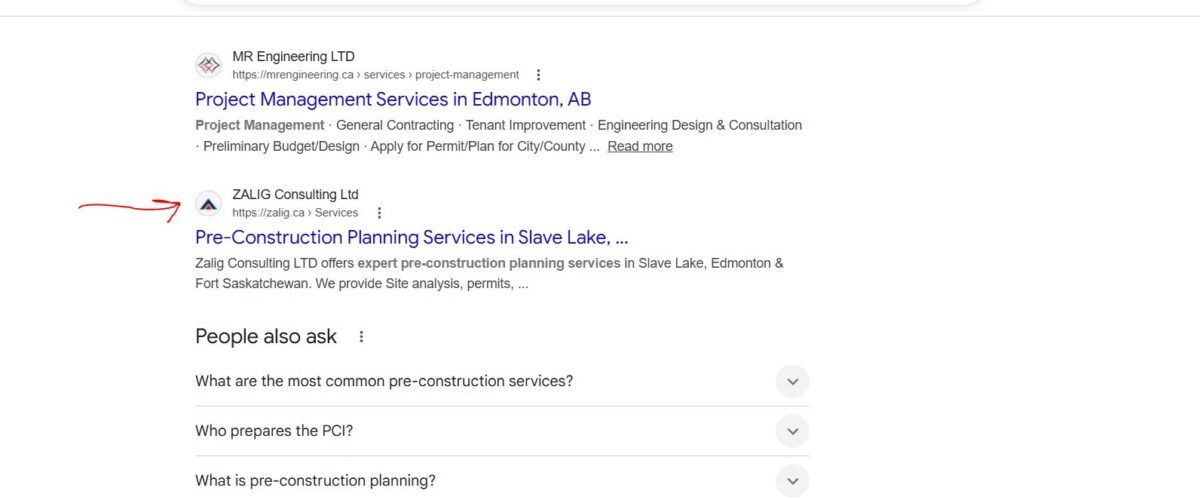Select question about most common pre-construction services

(x=384, y=381)
